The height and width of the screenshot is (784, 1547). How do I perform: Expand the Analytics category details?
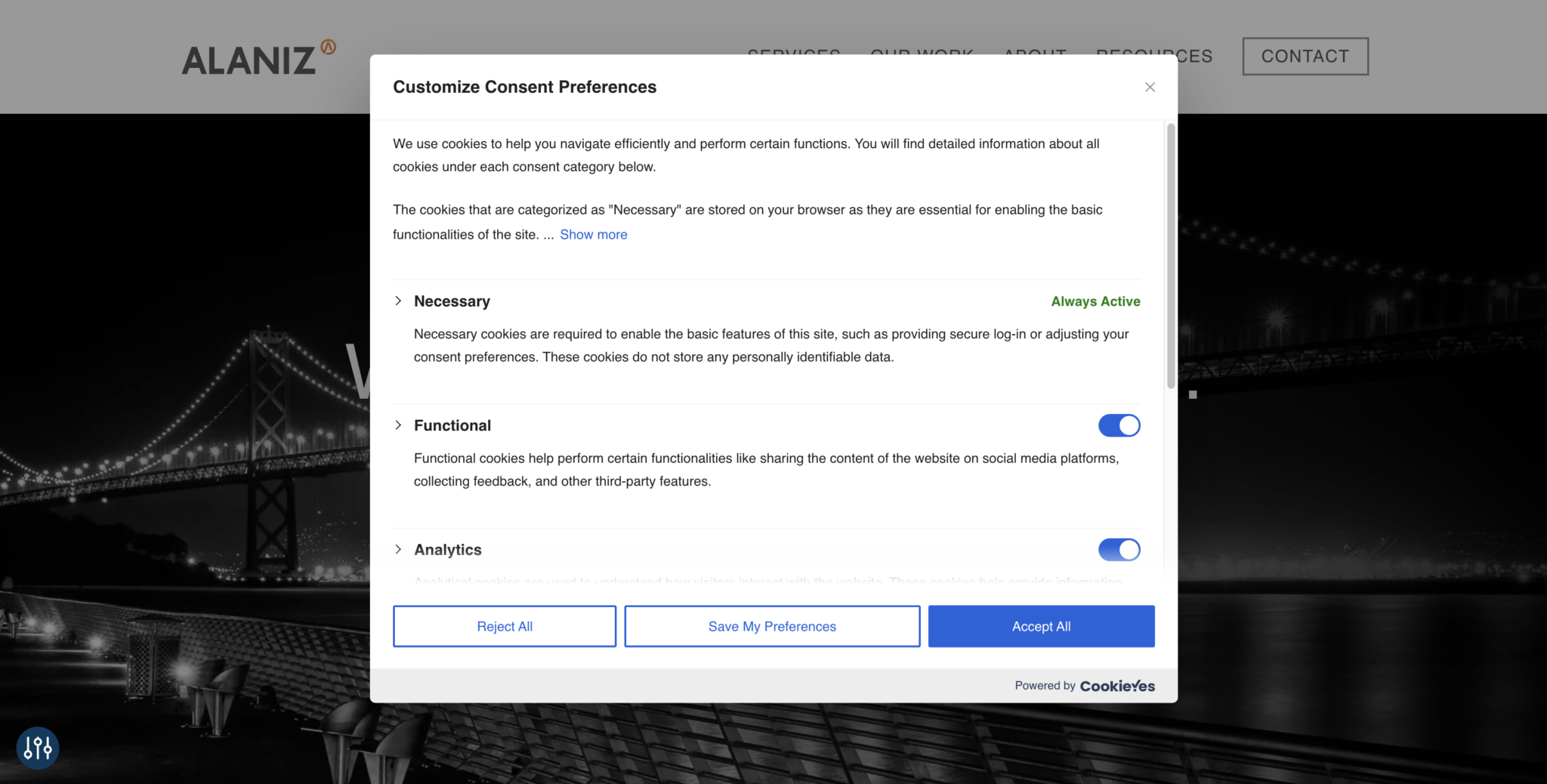398,550
